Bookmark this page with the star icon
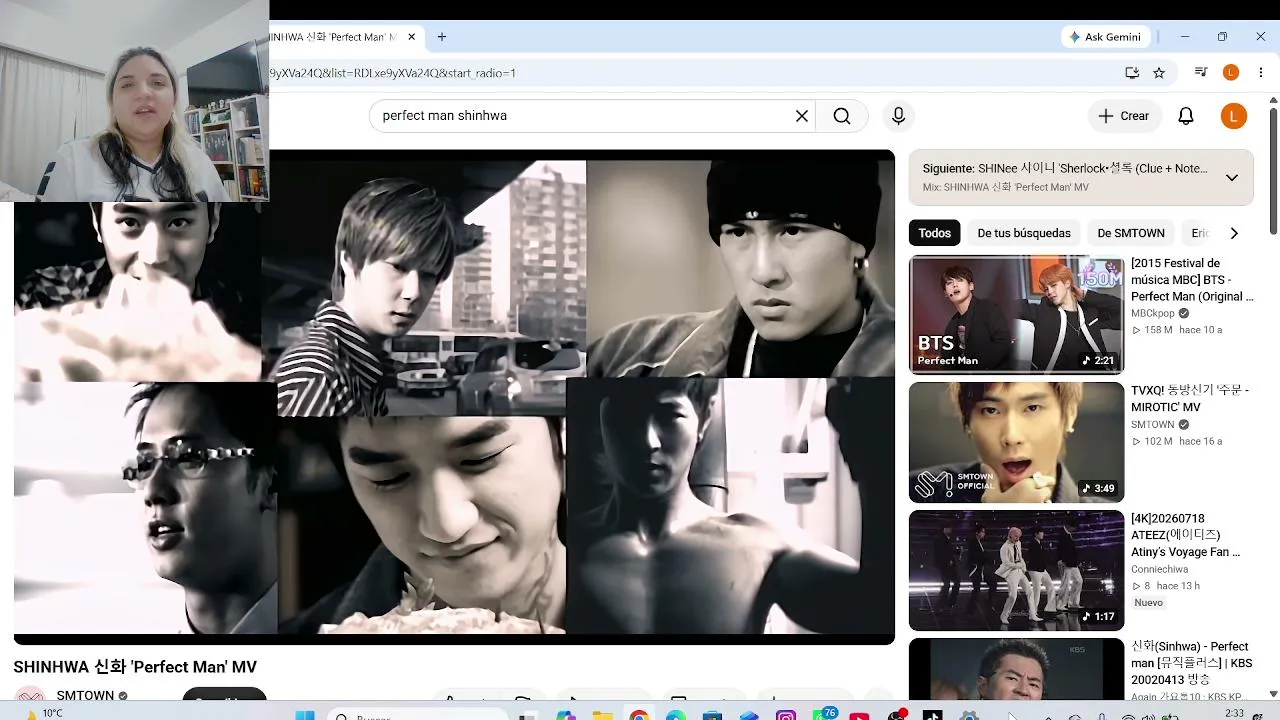This screenshot has width=1280, height=720. coord(1159,73)
